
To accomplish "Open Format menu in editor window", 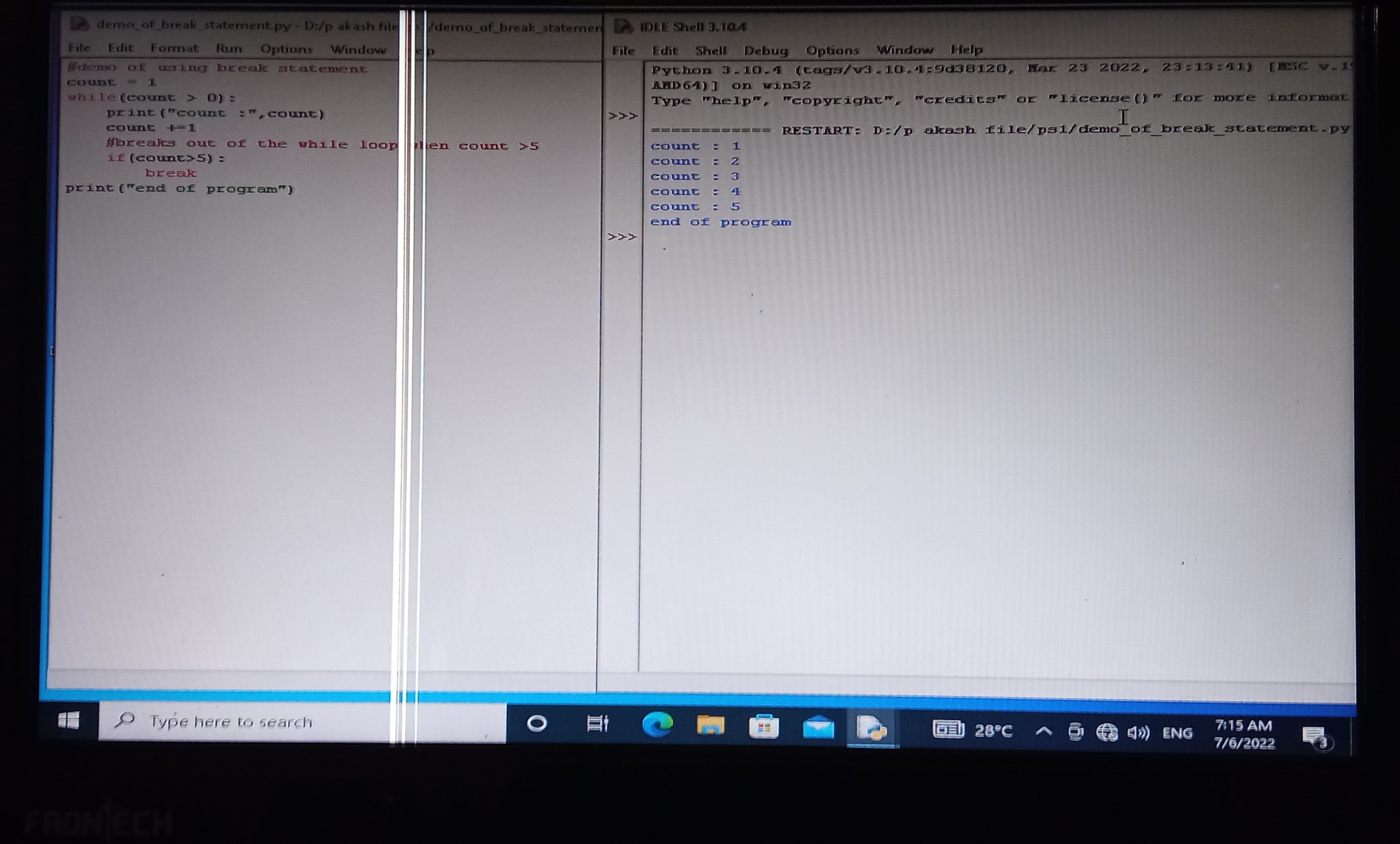I will click(x=175, y=48).
